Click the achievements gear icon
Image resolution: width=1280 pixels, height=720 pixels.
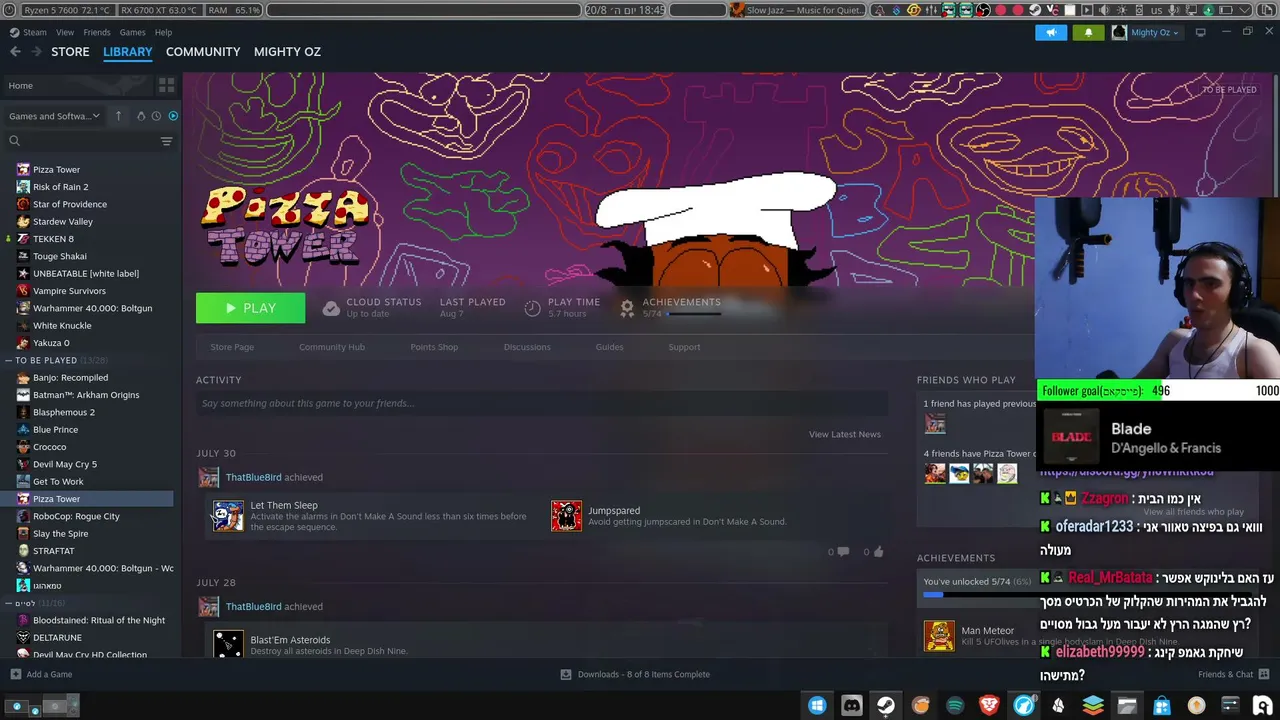point(627,308)
